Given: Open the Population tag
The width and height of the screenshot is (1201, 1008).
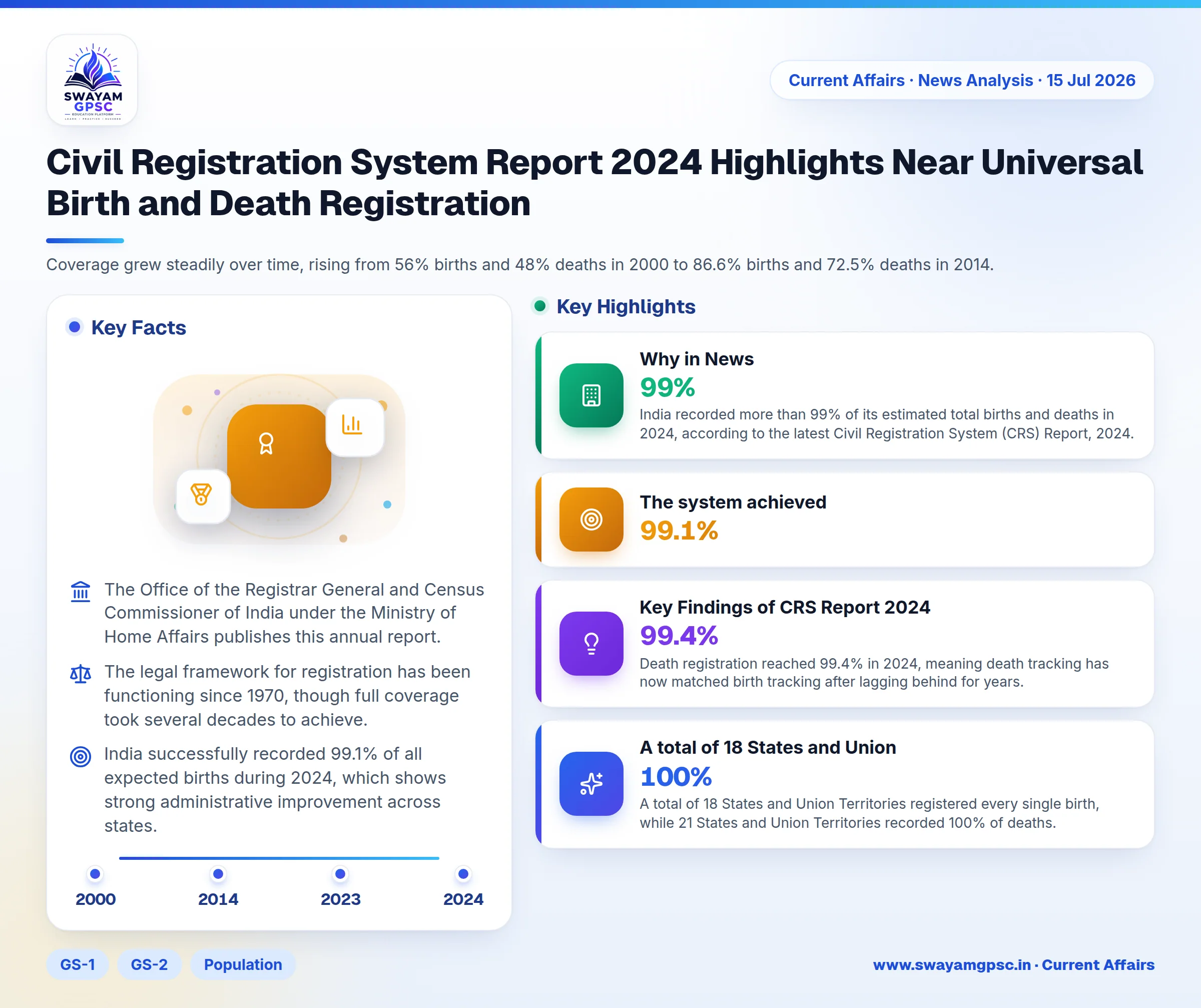Looking at the screenshot, I should 243,964.
